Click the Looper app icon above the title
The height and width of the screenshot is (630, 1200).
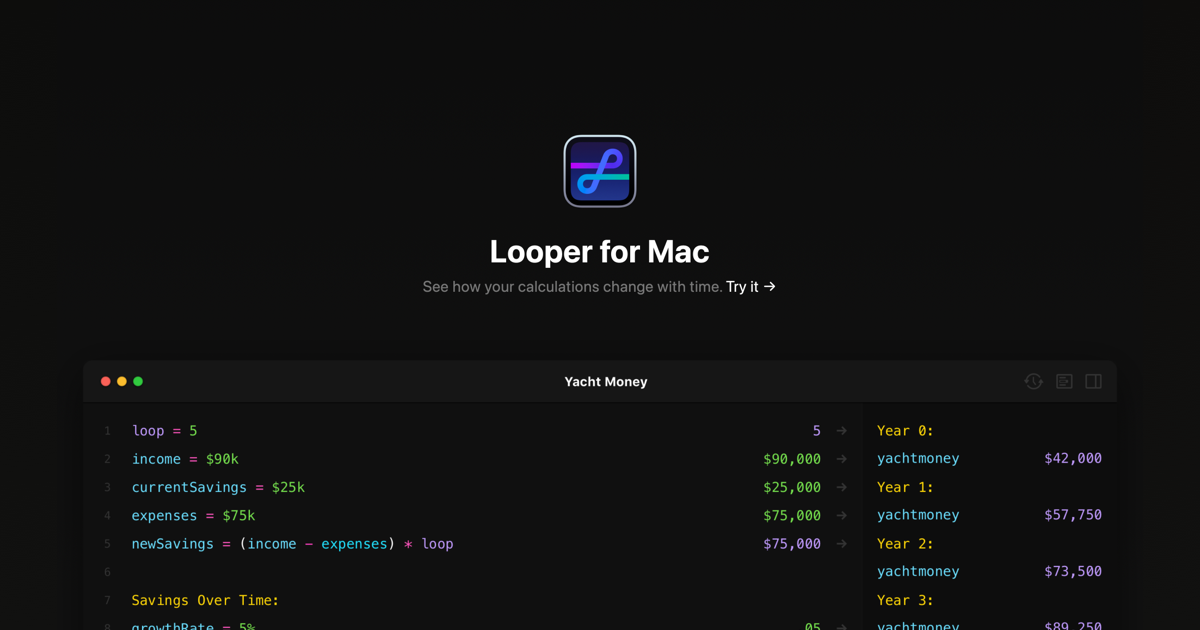599,170
